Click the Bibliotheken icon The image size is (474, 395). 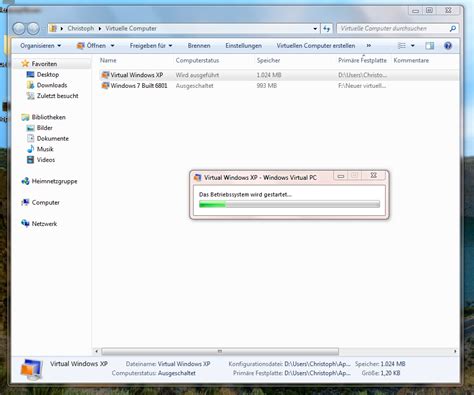coord(25,117)
